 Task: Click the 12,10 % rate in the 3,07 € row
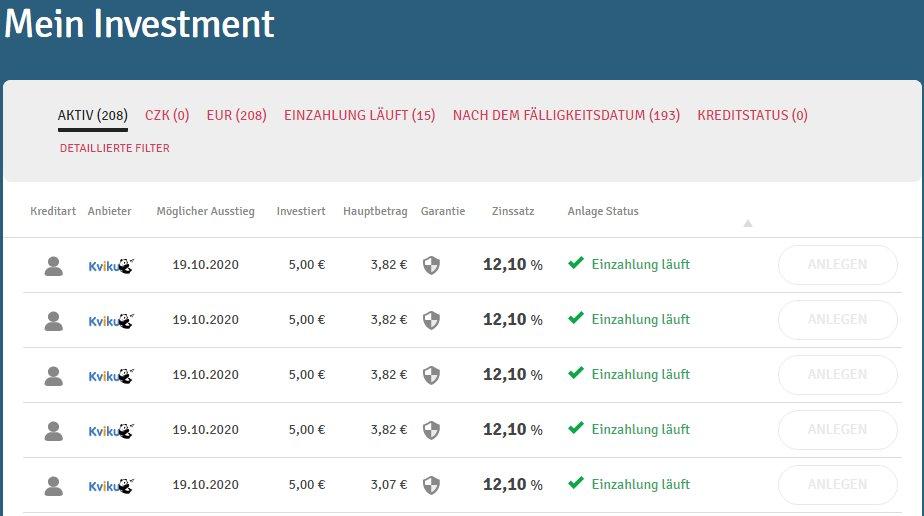tap(513, 484)
